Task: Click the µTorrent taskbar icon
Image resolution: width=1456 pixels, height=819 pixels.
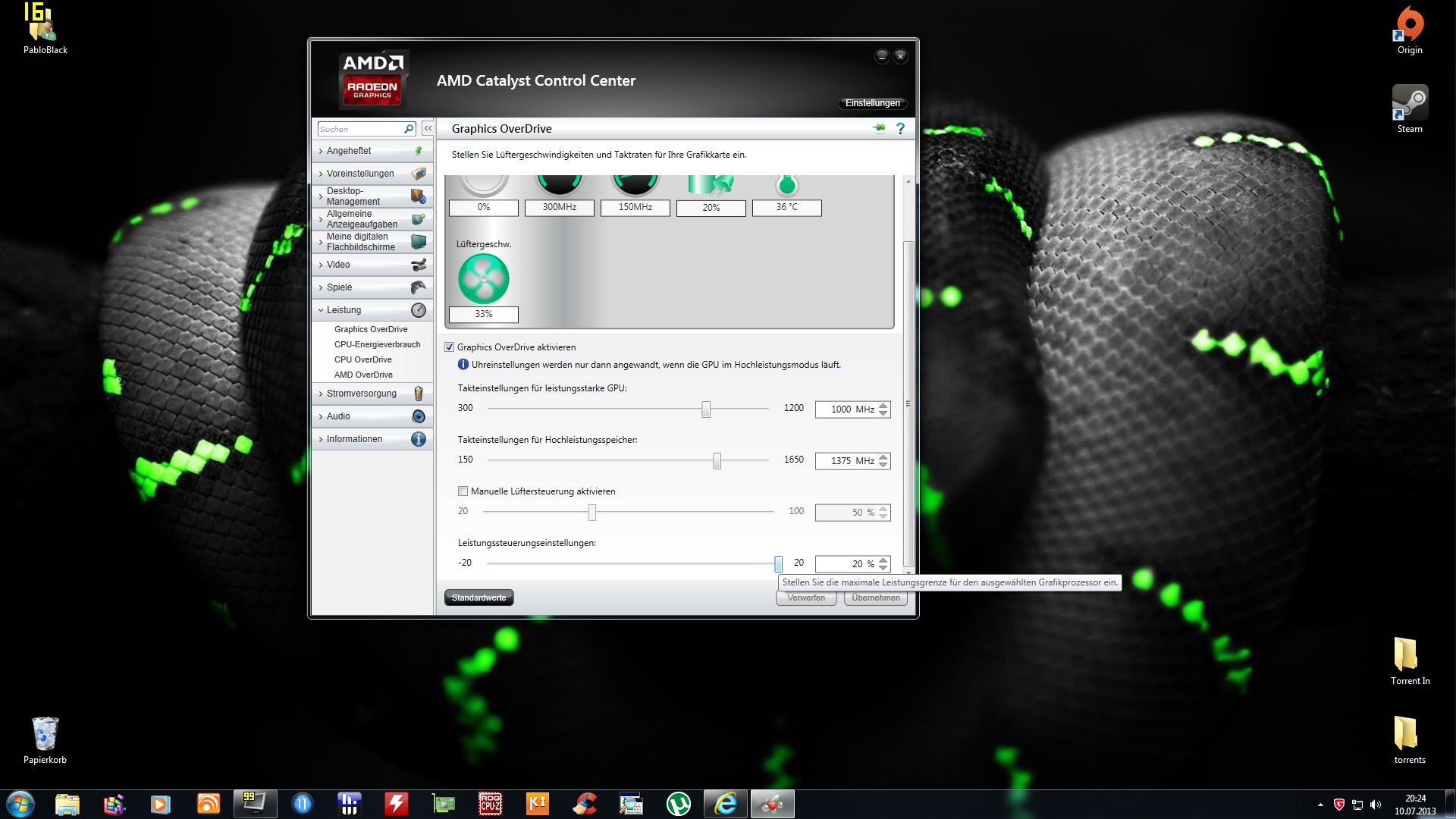Action: [x=678, y=804]
